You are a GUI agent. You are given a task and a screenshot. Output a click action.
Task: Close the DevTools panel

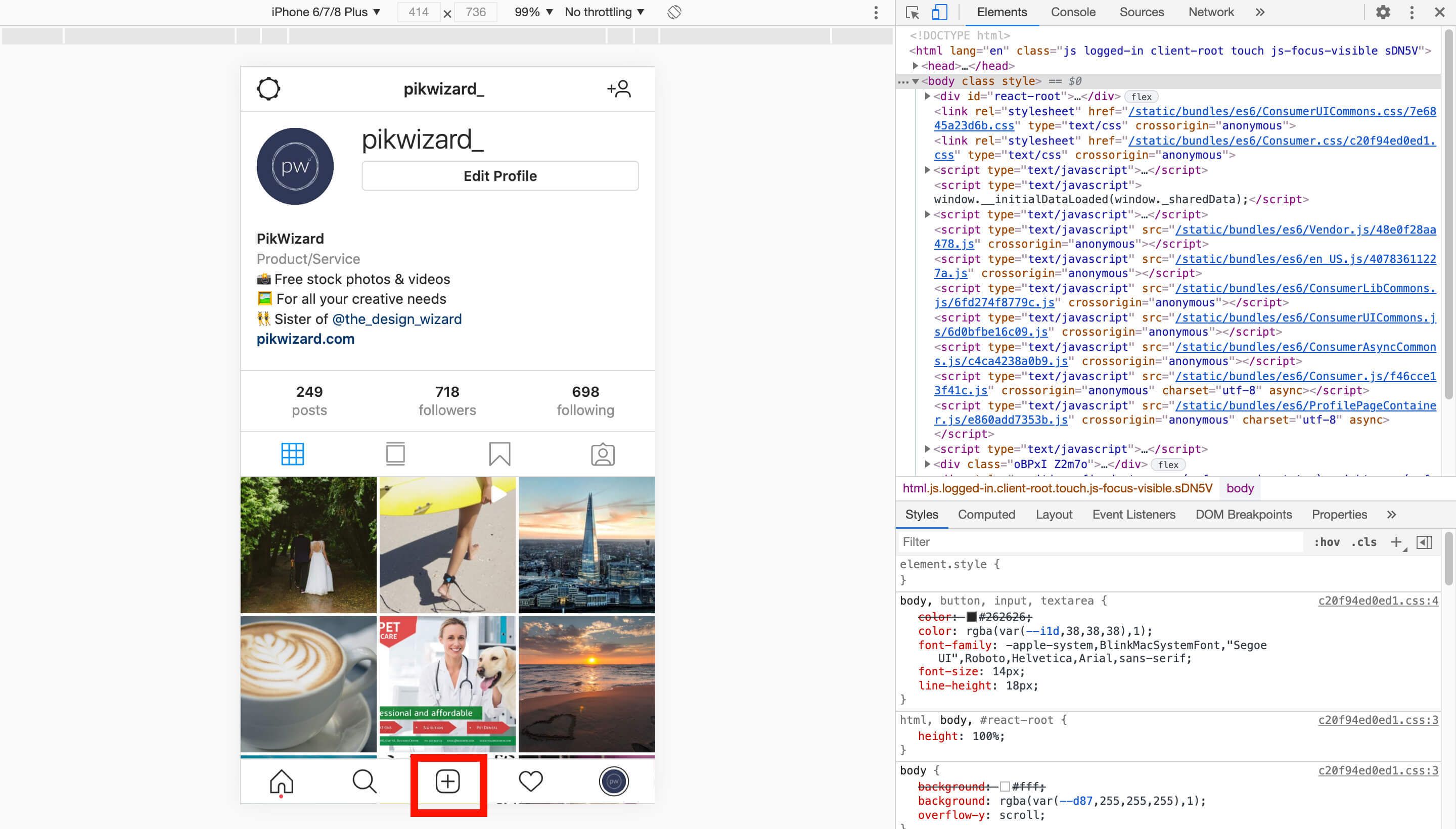coord(1439,12)
